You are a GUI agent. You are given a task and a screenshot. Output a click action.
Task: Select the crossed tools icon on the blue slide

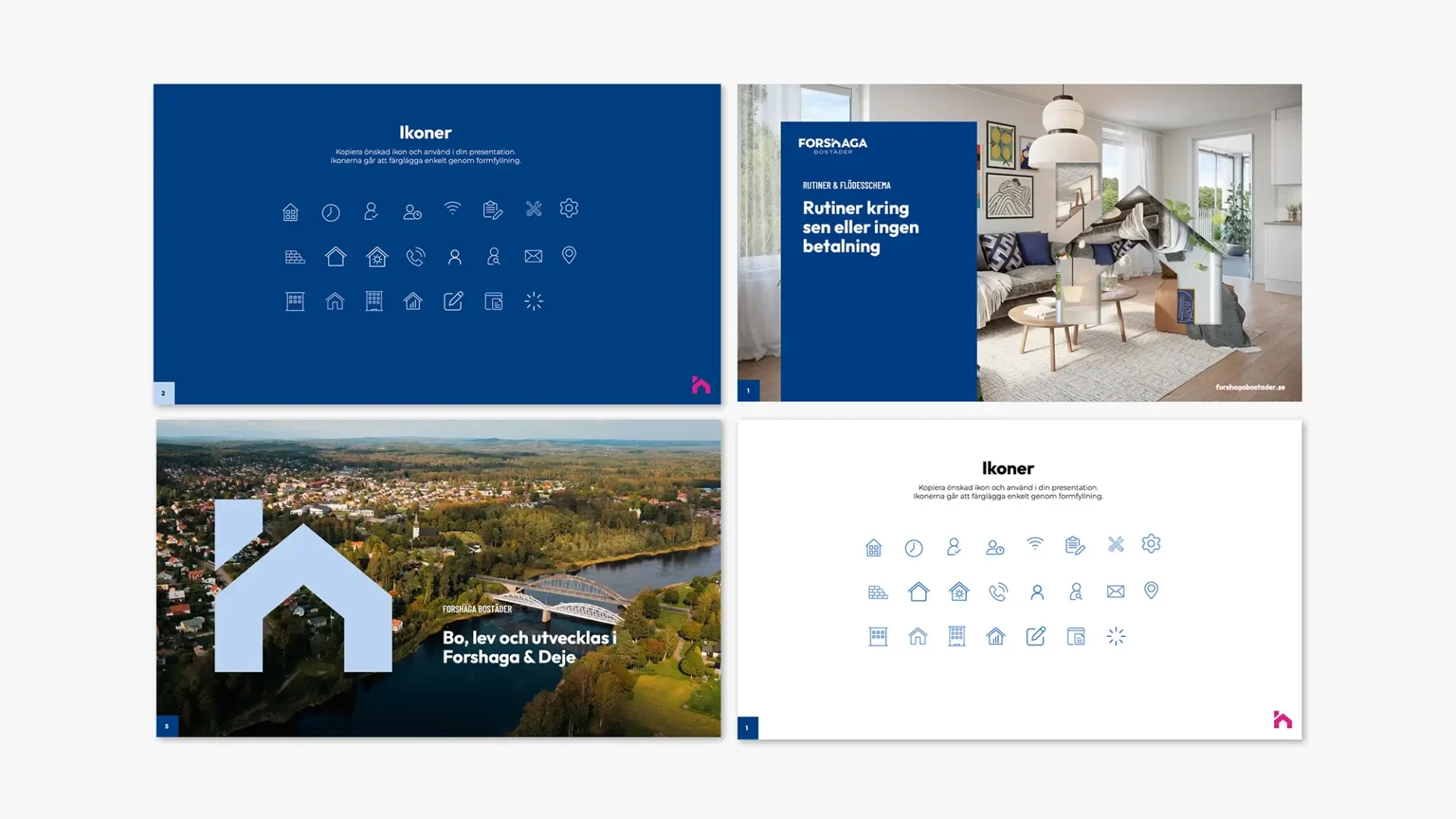point(534,209)
